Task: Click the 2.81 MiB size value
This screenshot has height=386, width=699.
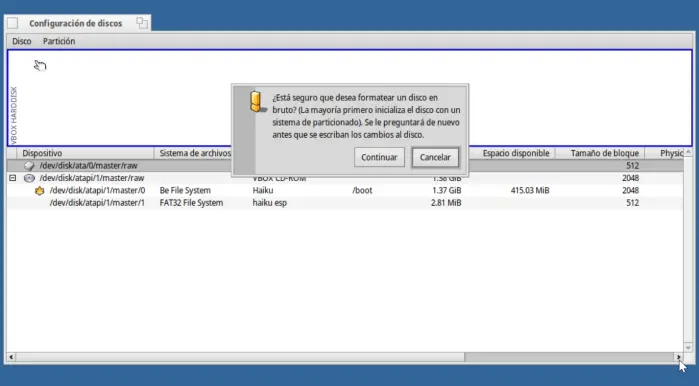Action: point(446,203)
